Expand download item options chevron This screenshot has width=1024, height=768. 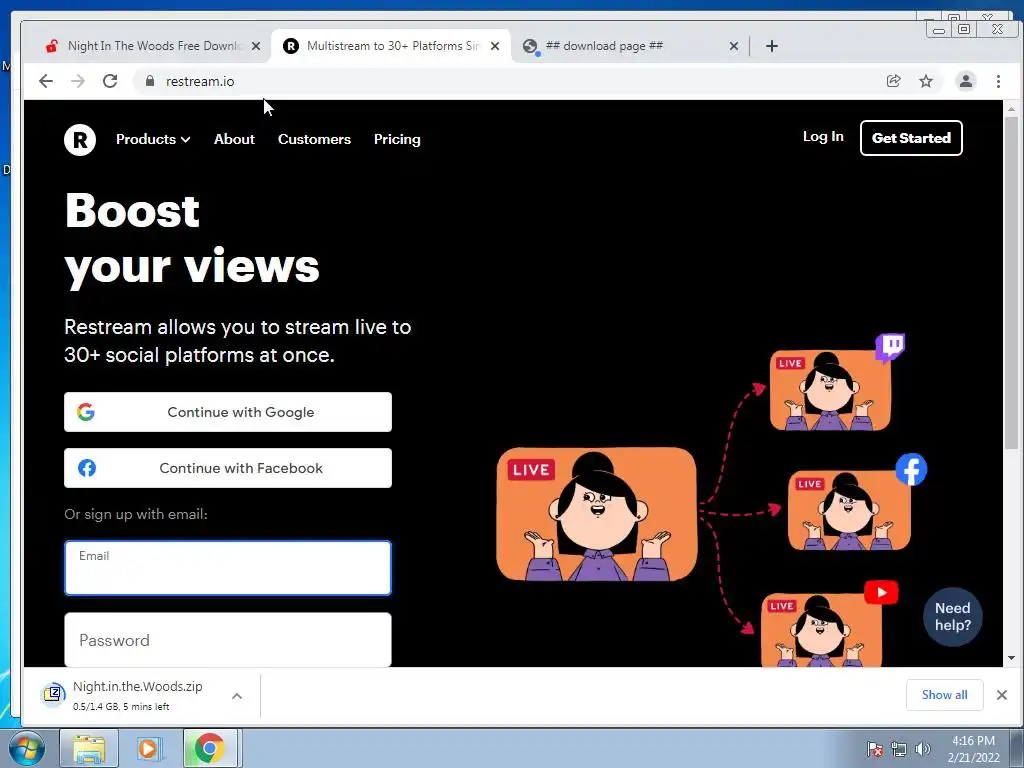tap(236, 696)
